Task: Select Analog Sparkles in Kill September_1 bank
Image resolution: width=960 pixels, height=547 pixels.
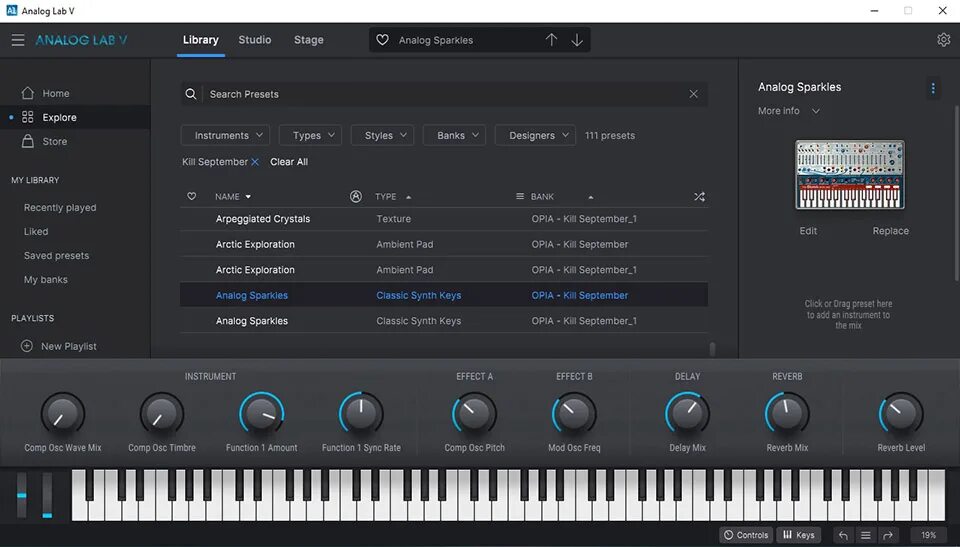Action: 444,320
